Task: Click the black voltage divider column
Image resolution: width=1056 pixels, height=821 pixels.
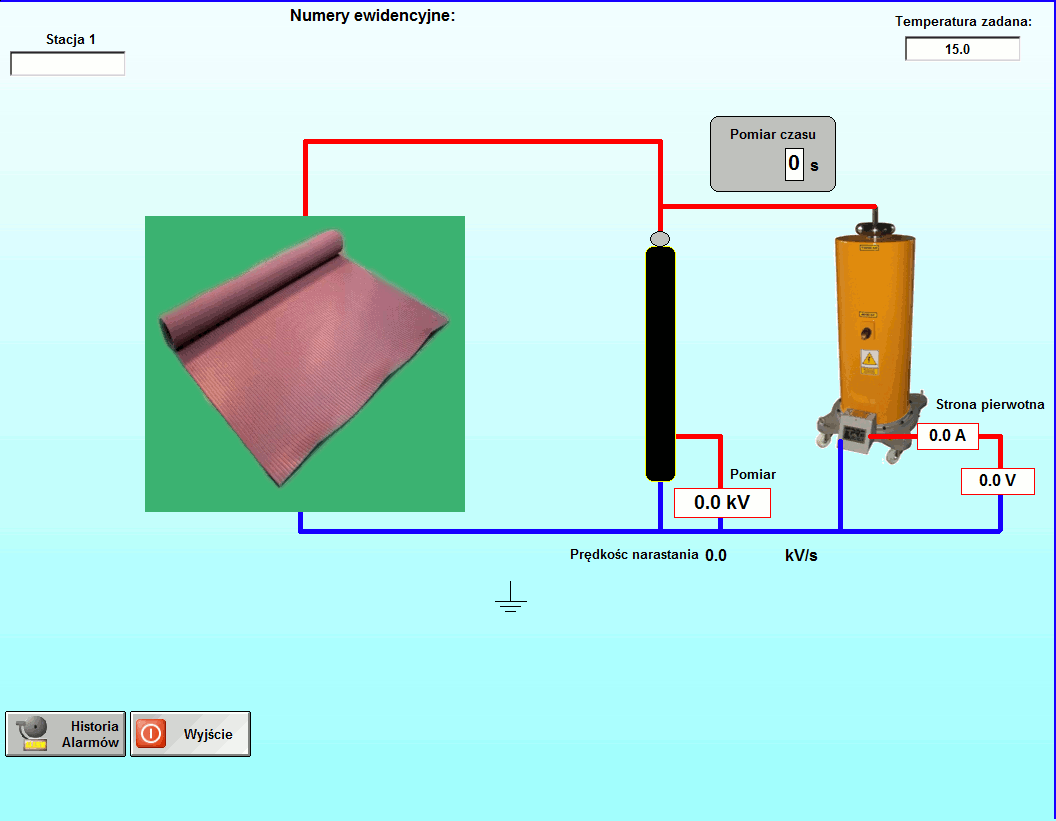Action: pyautogui.click(x=660, y=364)
